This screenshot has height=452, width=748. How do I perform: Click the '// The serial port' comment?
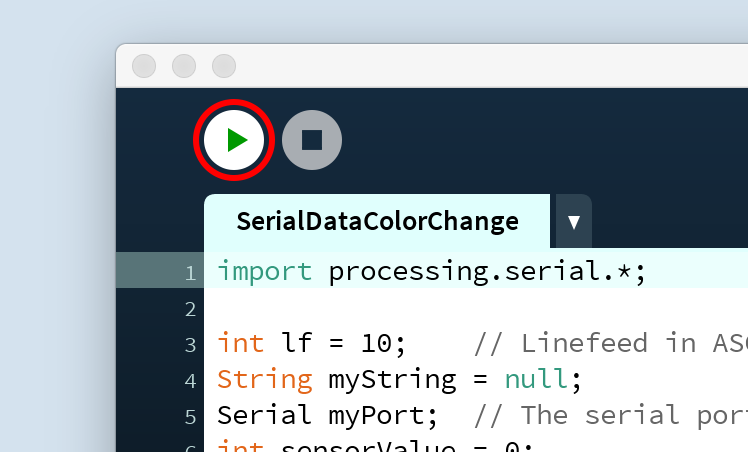pyautogui.click(x=611, y=415)
